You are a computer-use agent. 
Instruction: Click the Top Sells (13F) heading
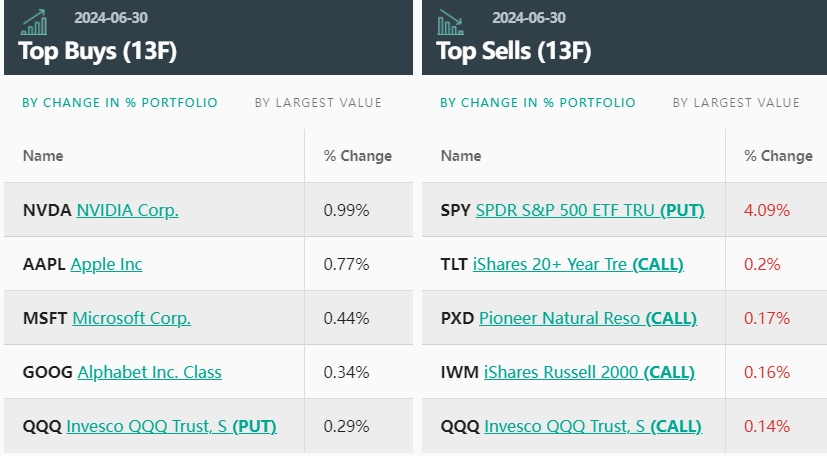(x=515, y=51)
